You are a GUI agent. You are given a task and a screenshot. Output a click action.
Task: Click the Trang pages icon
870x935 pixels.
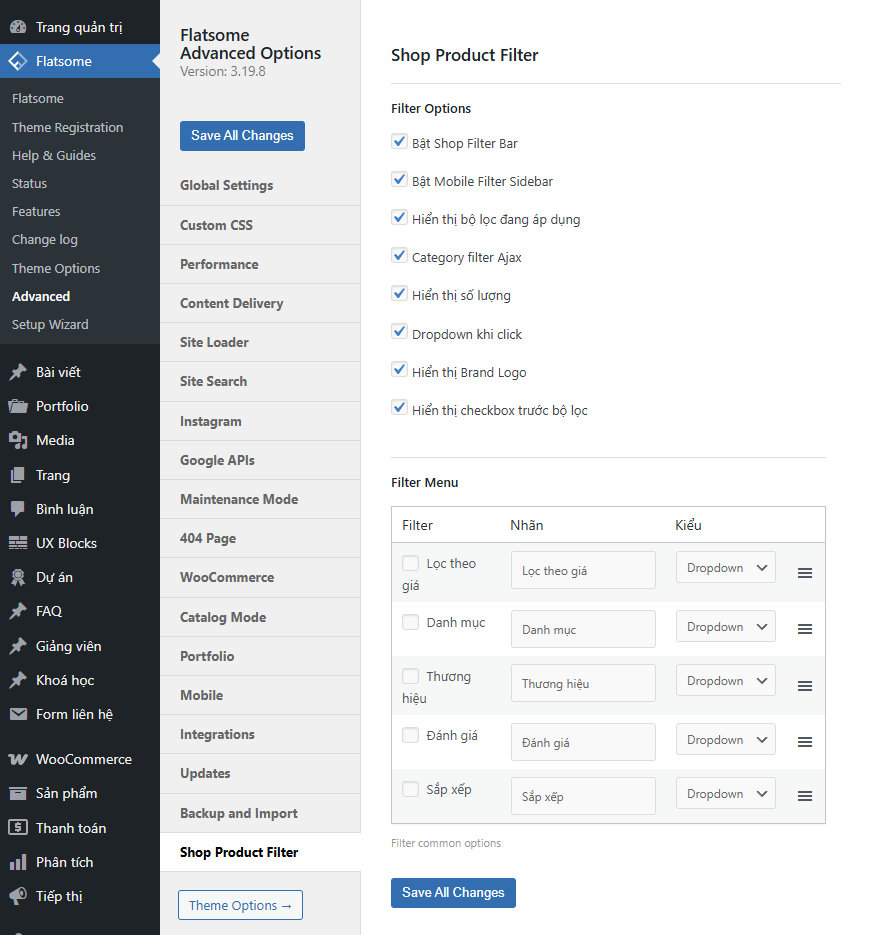point(18,475)
